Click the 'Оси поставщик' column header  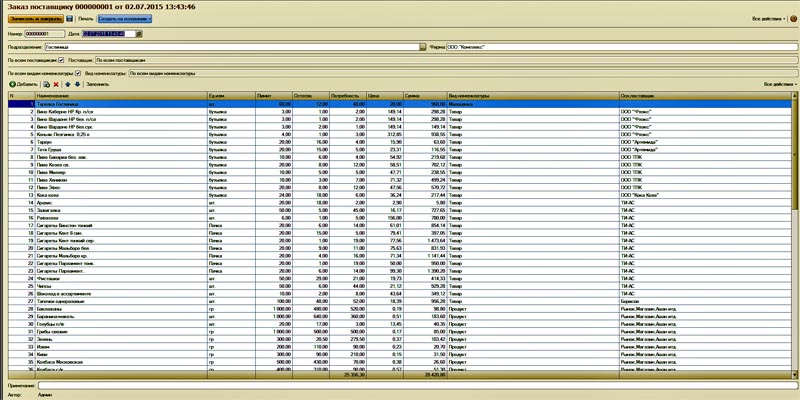700,96
